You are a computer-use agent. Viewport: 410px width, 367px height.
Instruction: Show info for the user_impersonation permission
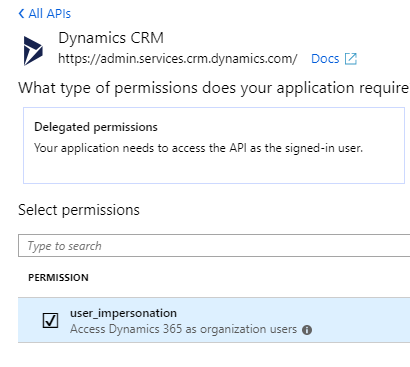tap(307, 330)
